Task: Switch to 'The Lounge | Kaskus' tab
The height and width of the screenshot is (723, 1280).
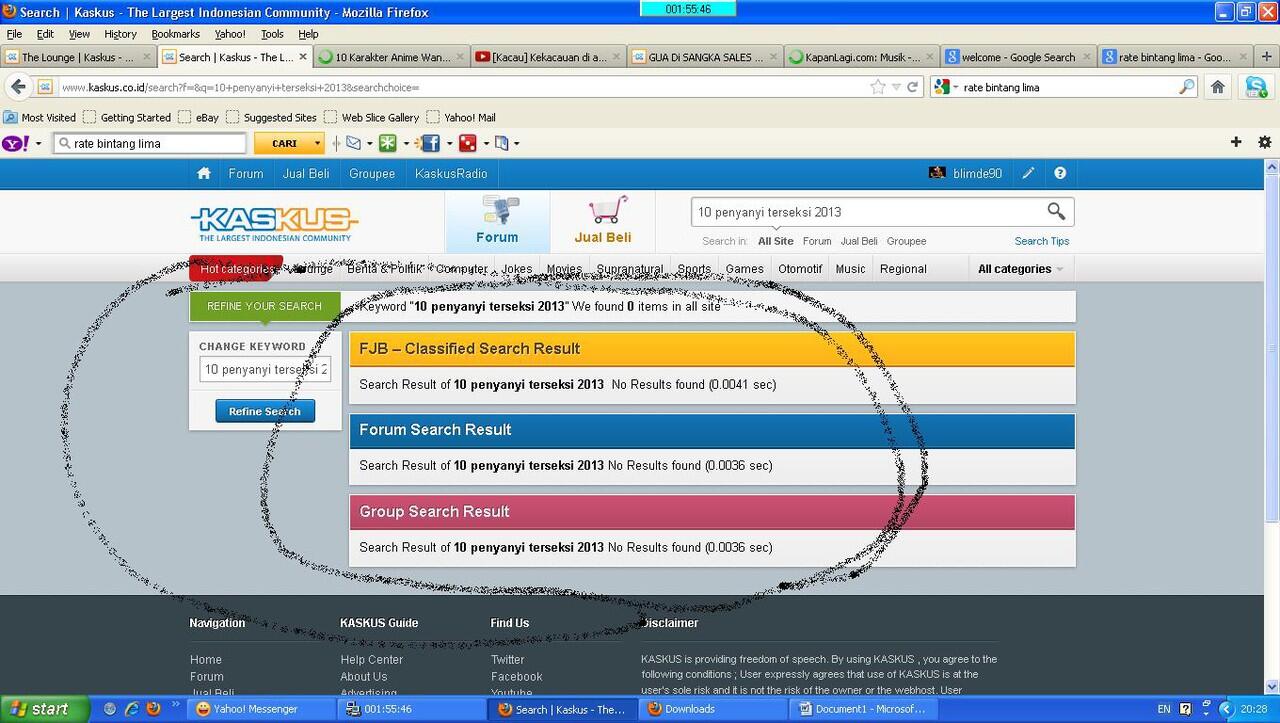Action: 78,57
